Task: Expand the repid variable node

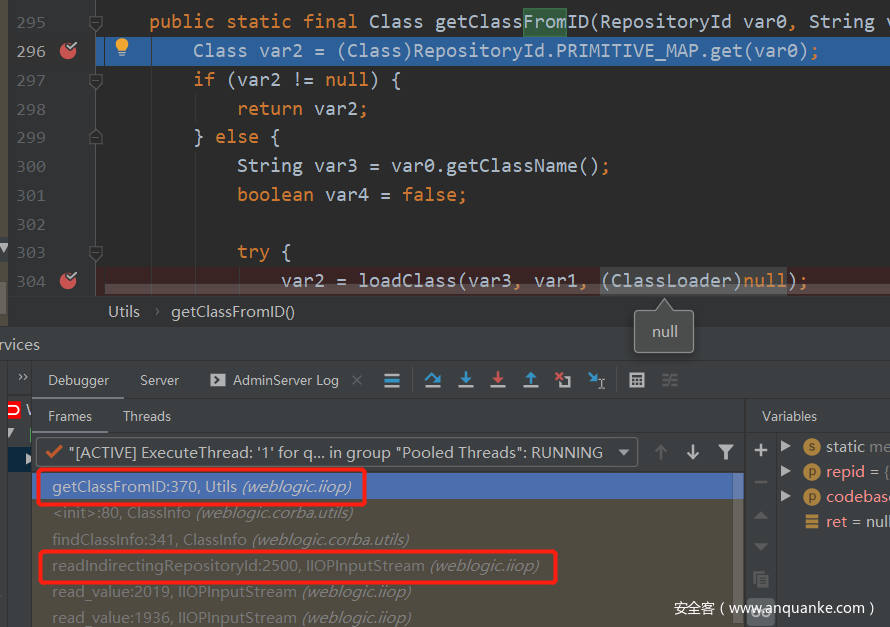Action: tap(786, 472)
